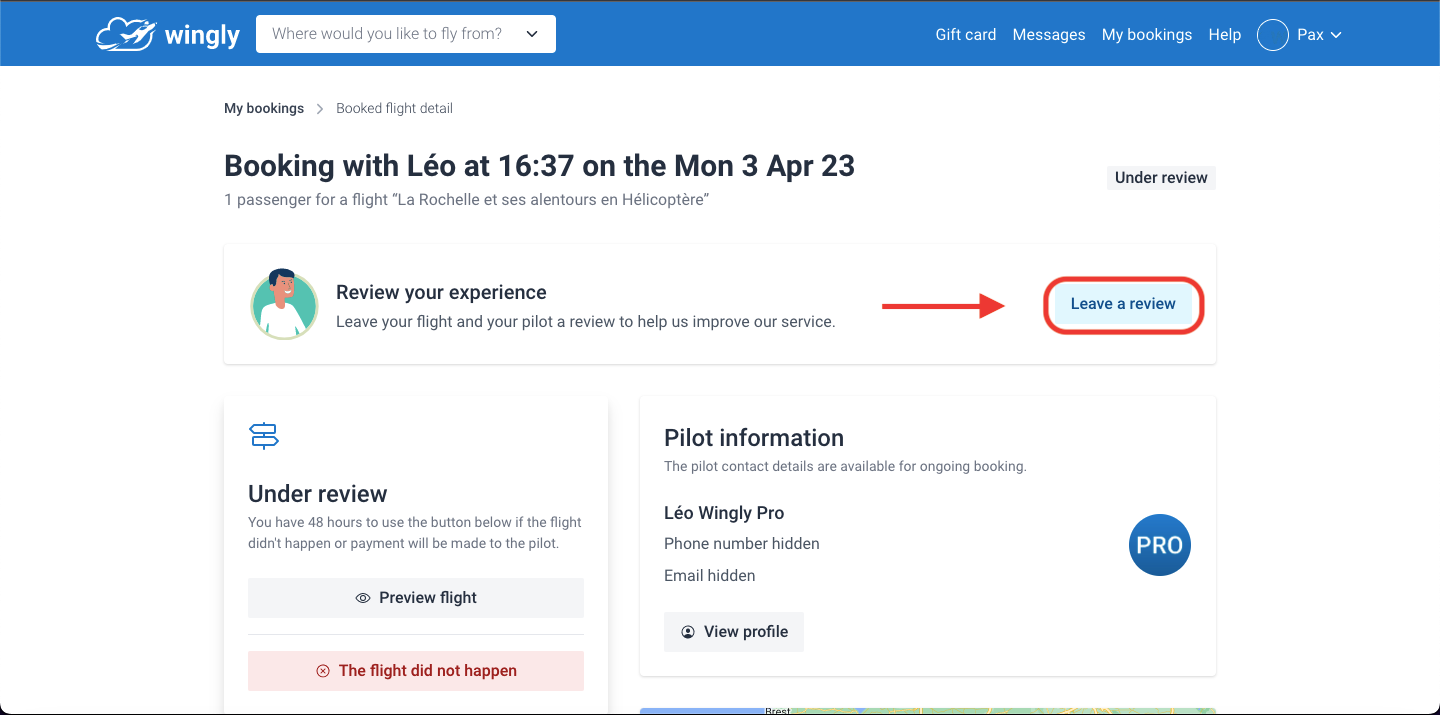The height and width of the screenshot is (715, 1440).
Task: Open the Gift card menu item
Action: [966, 34]
